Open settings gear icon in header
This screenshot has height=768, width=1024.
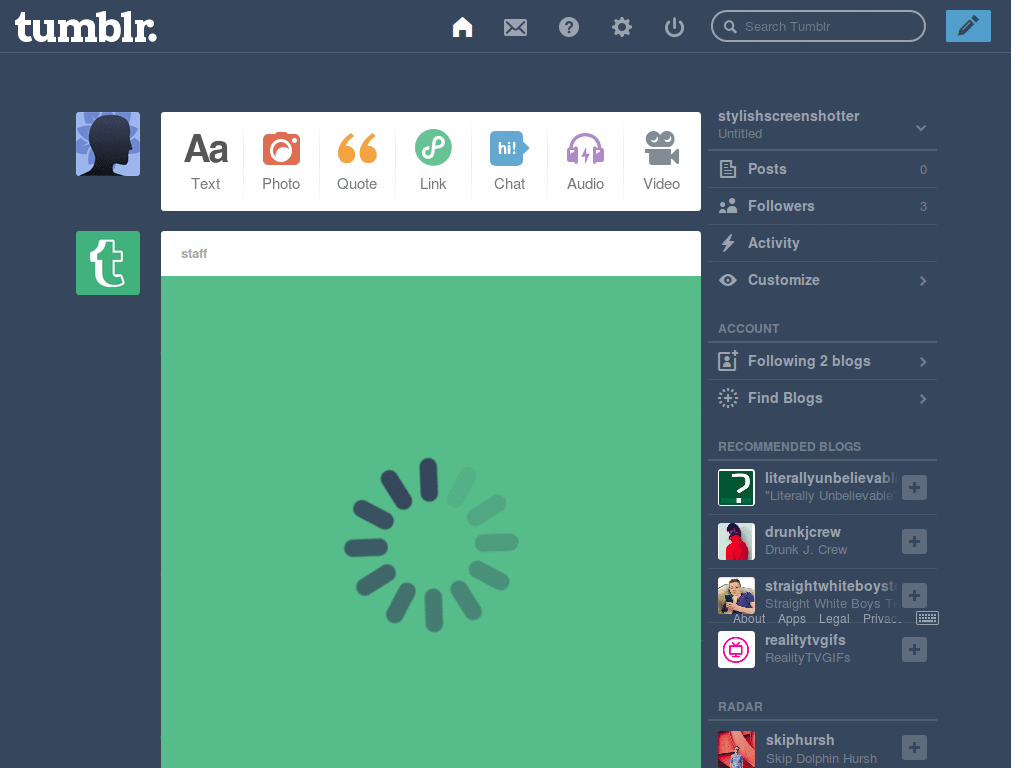(622, 27)
